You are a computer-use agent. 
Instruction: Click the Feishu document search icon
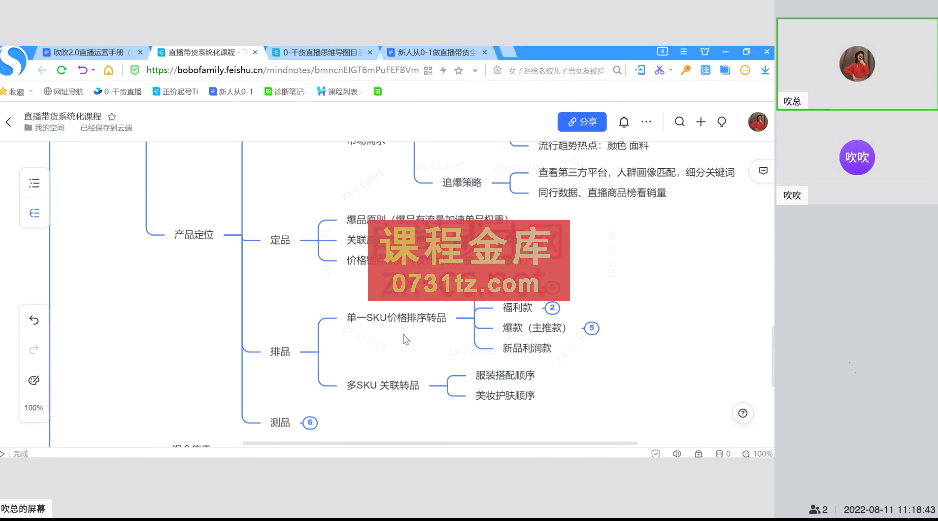coord(680,122)
